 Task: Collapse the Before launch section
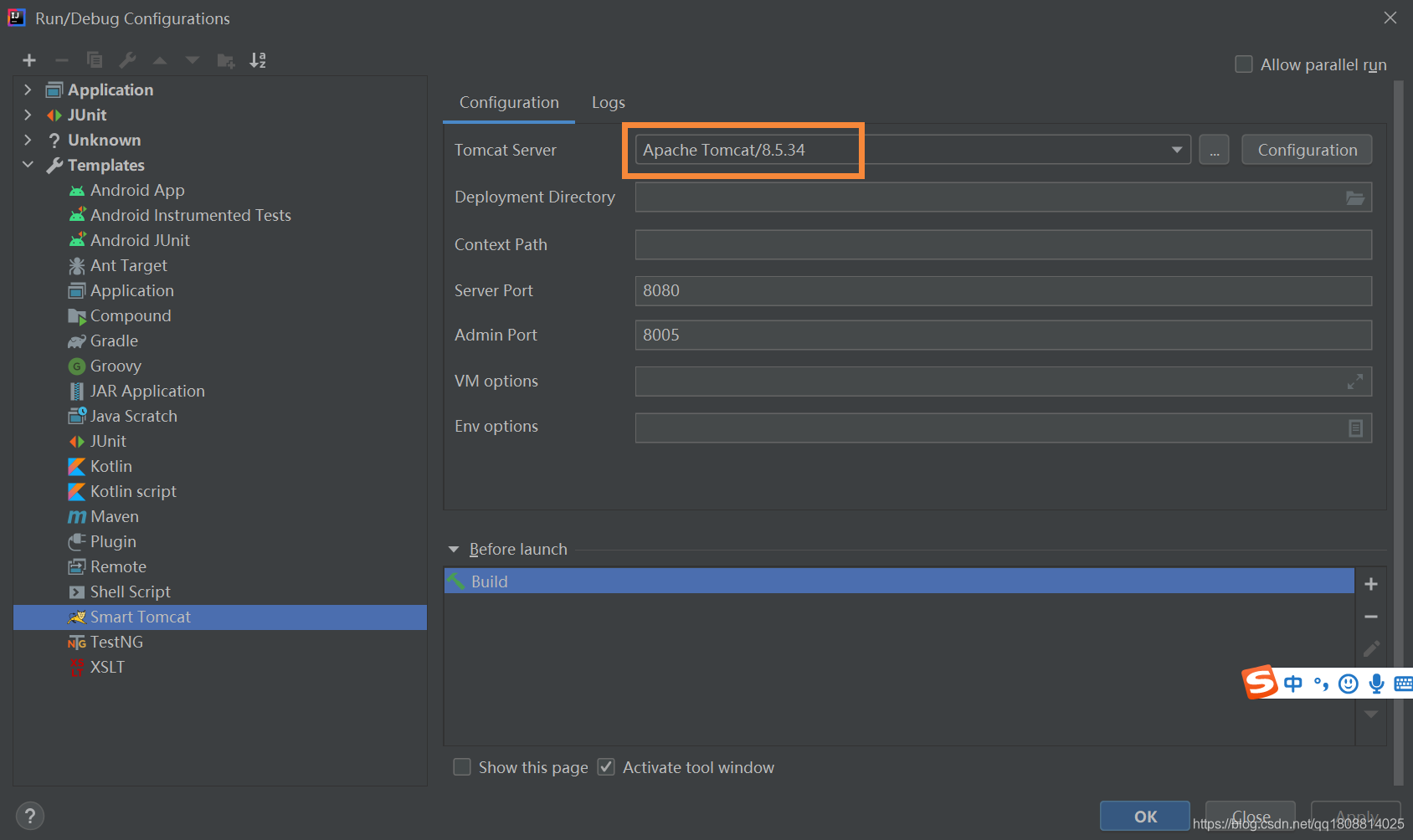point(454,550)
